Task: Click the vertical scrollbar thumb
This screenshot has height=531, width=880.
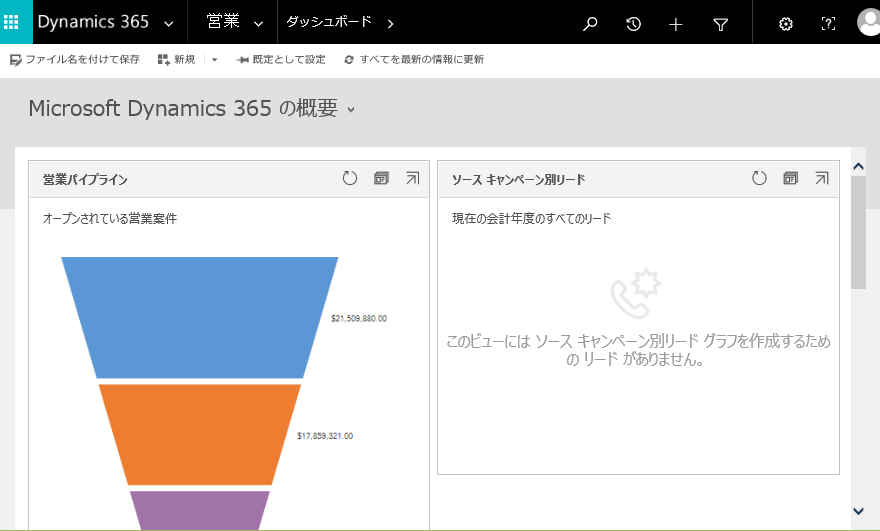Action: point(858,232)
